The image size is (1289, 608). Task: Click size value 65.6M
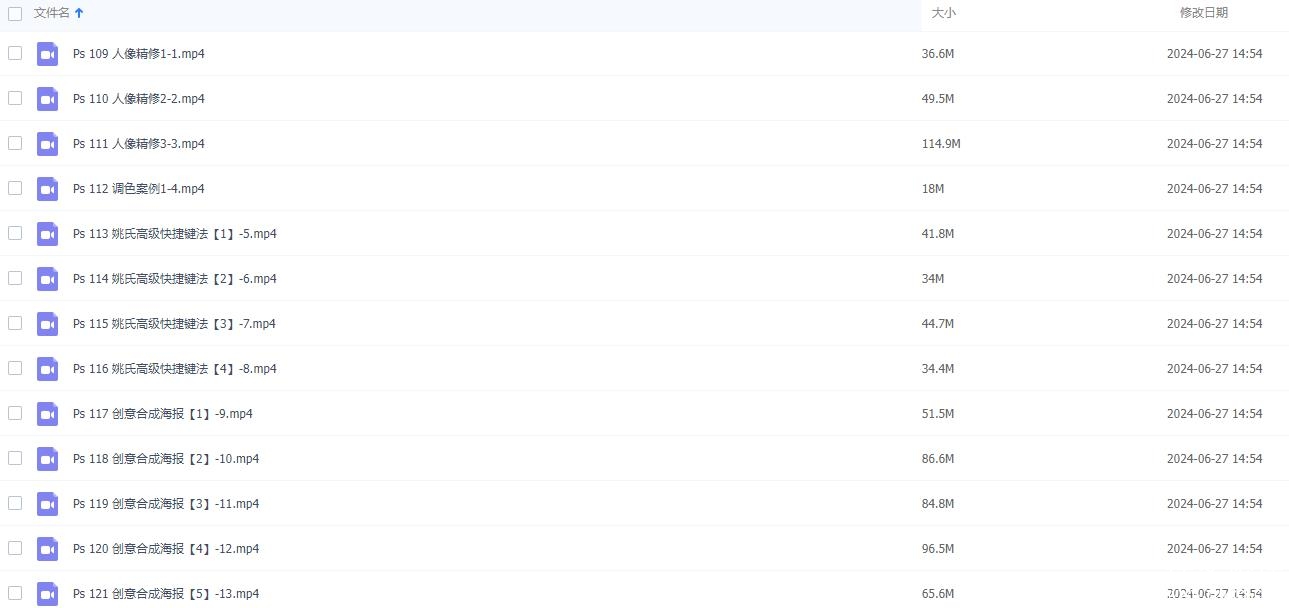point(938,594)
